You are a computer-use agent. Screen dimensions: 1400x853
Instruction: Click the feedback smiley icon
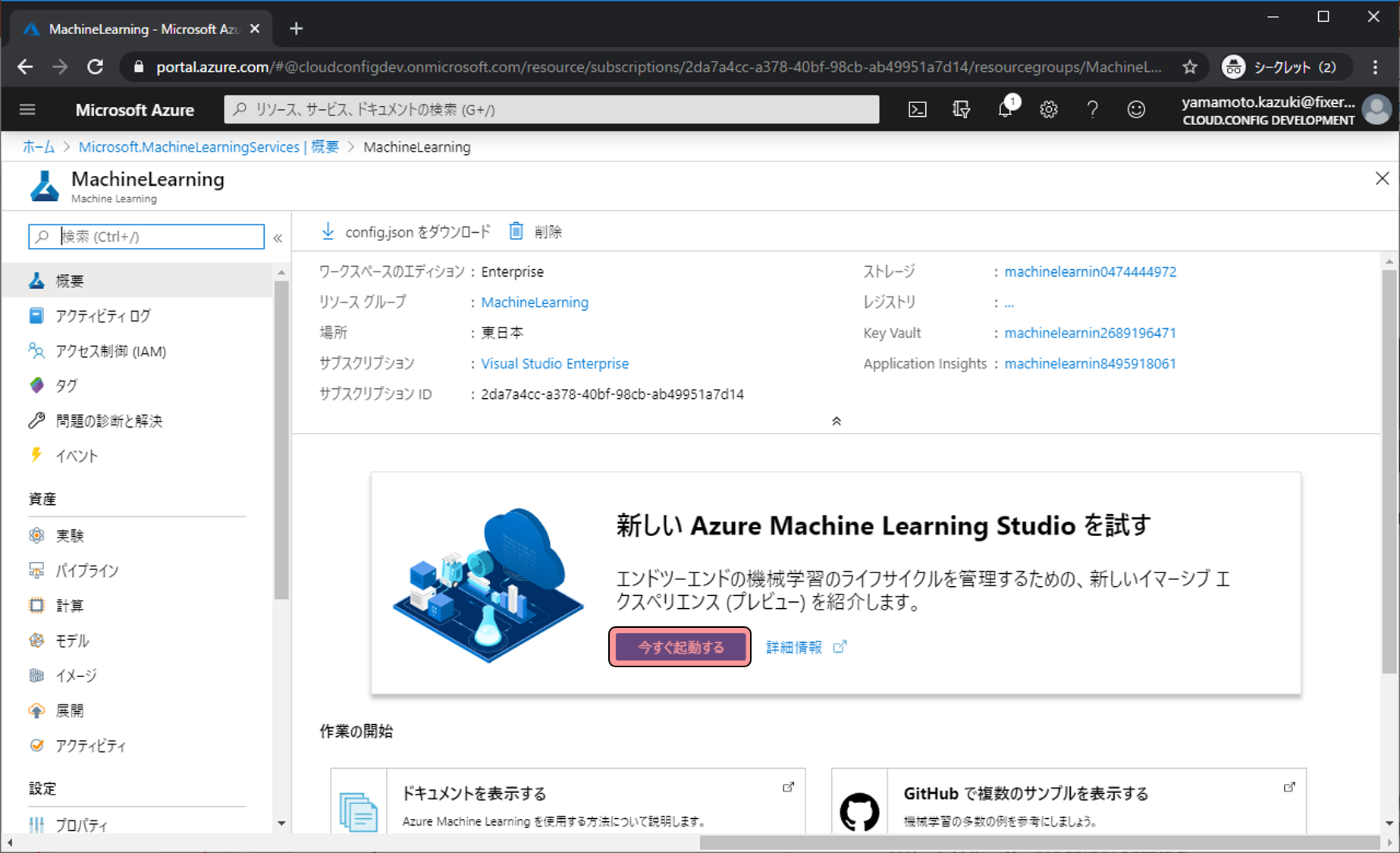pyautogui.click(x=1136, y=110)
